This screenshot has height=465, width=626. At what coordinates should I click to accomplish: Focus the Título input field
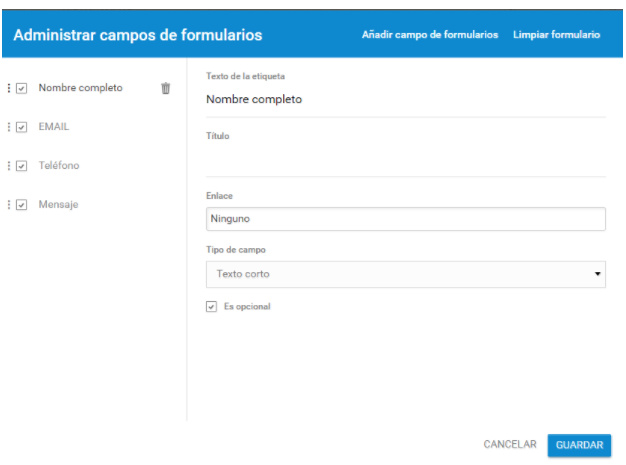click(x=406, y=160)
